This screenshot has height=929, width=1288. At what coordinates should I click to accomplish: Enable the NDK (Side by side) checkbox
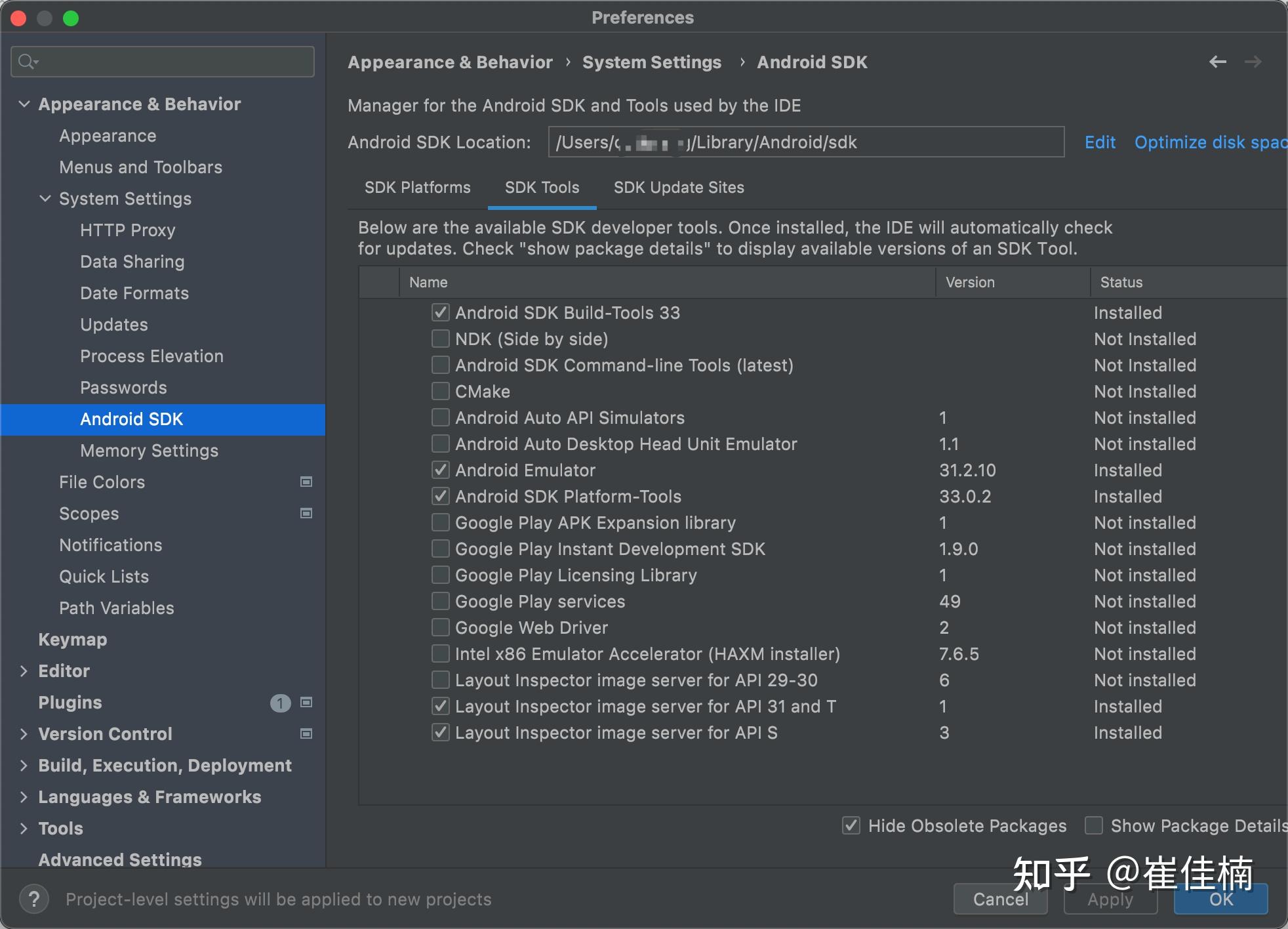[441, 339]
